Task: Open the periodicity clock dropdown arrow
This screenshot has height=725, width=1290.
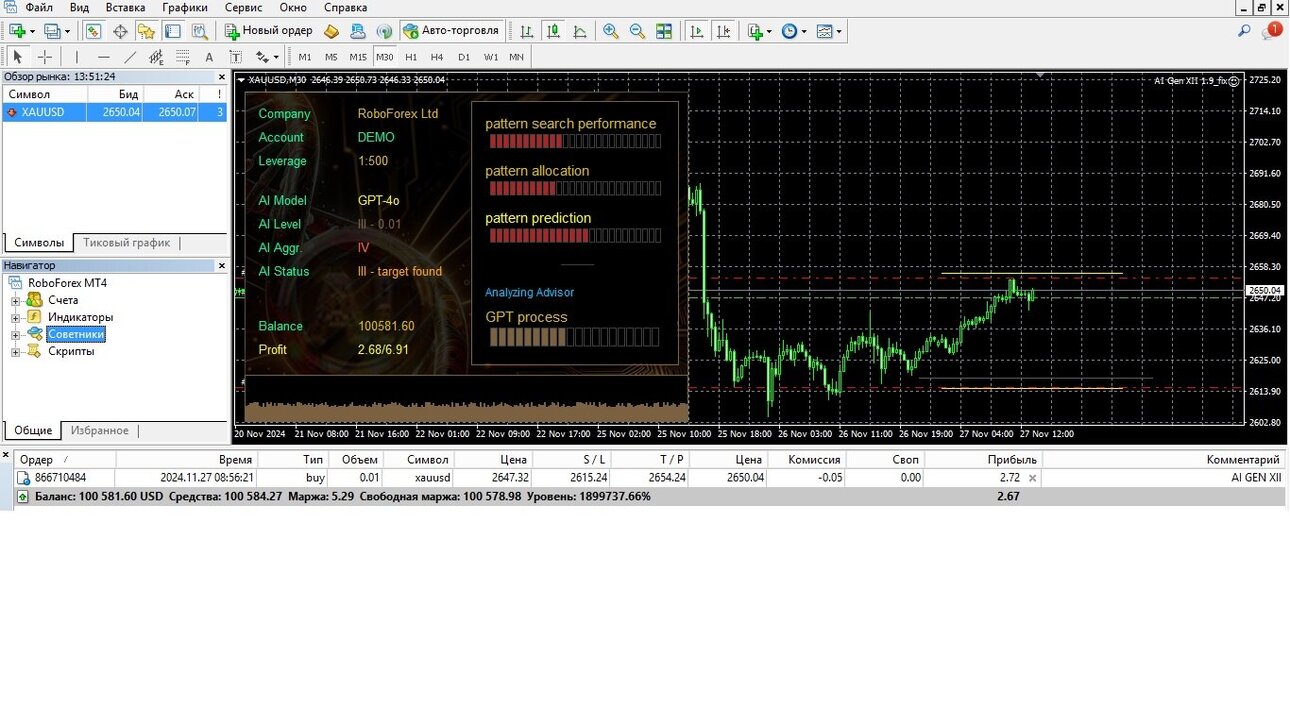Action: (x=804, y=31)
